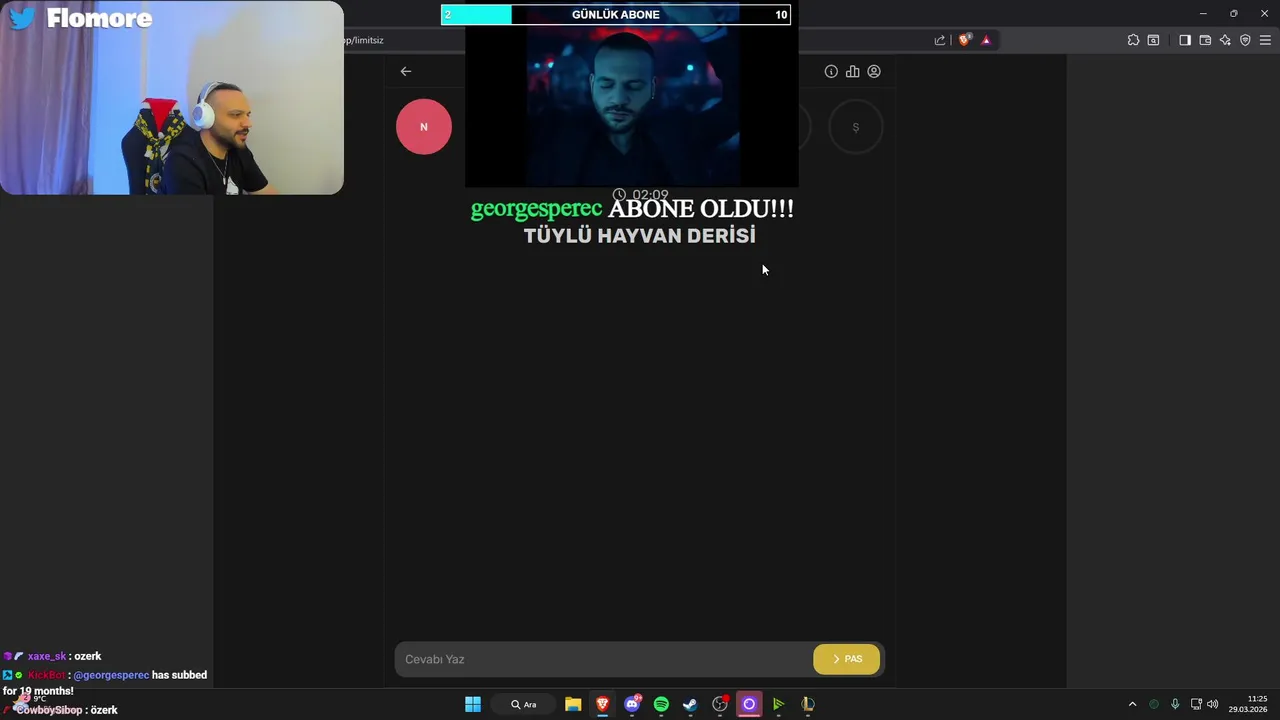Select the red N letter circle
1280x720 pixels.
[x=424, y=127]
